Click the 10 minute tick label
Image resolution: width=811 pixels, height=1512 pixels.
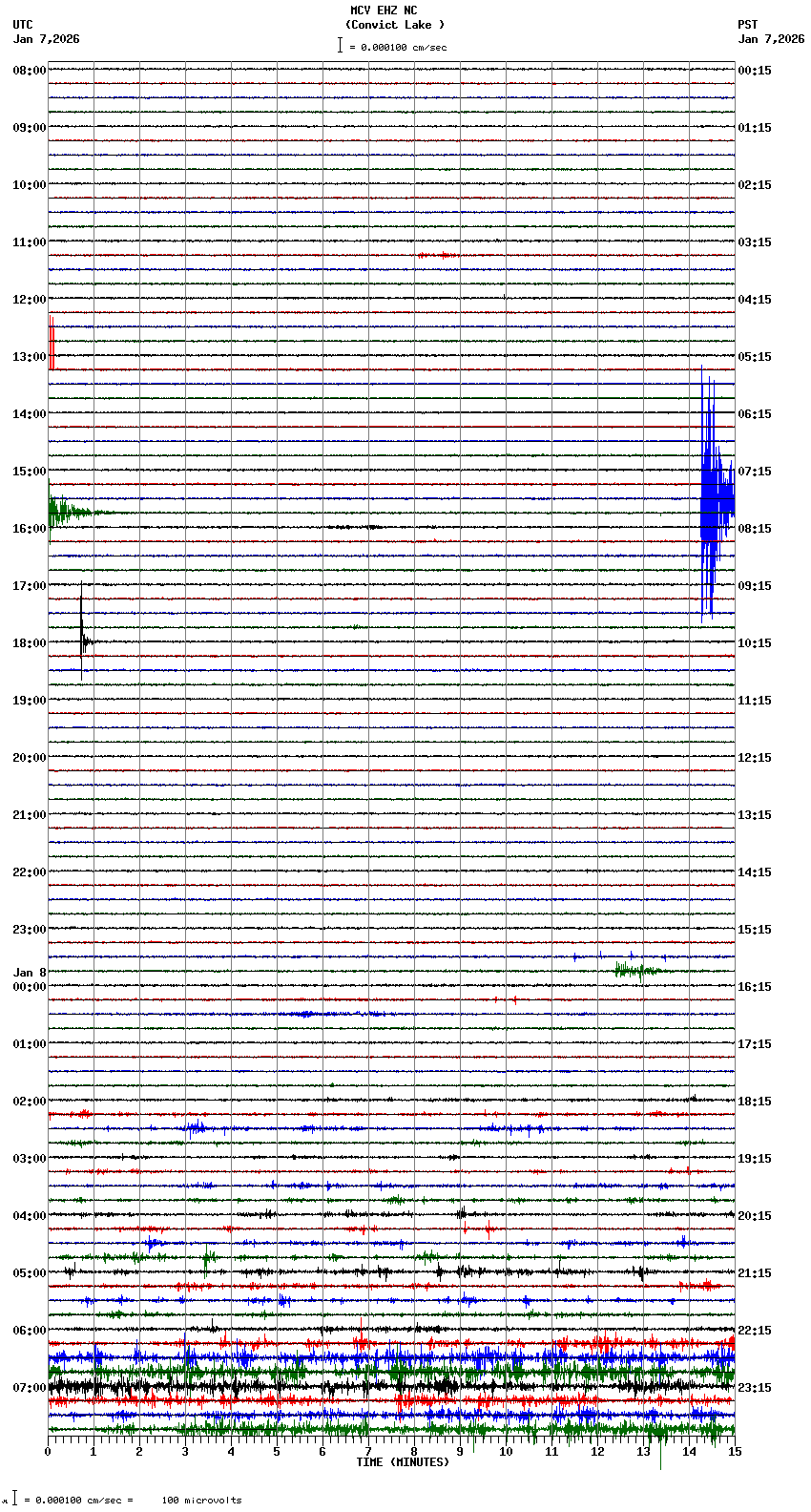pyautogui.click(x=506, y=1453)
